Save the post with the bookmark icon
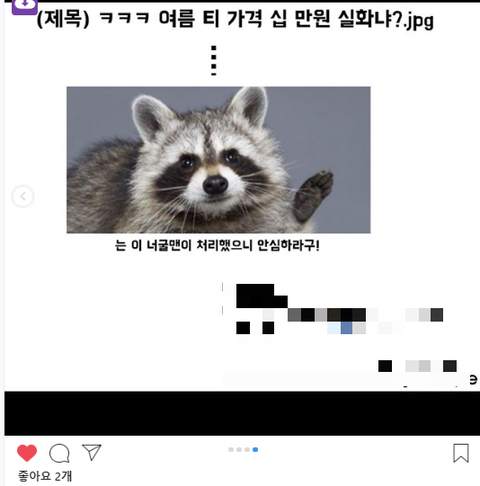Image resolution: width=480 pixels, height=486 pixels. pyautogui.click(x=461, y=453)
